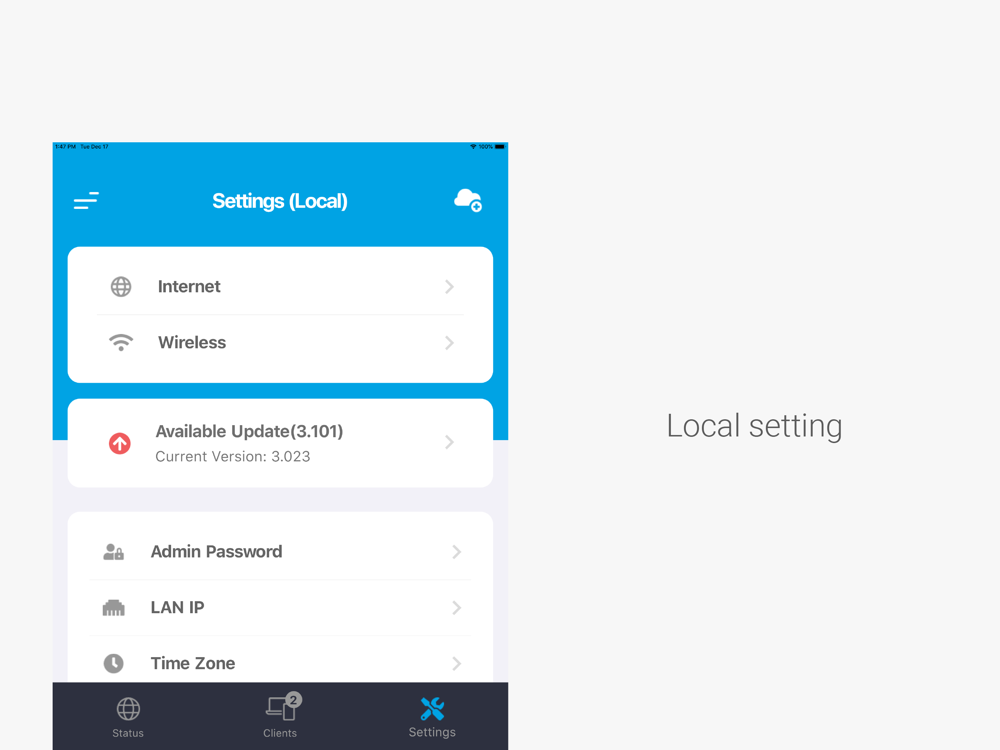Open Available Update(3.101) entry
Image resolution: width=1000 pixels, height=750 pixels.
click(281, 443)
